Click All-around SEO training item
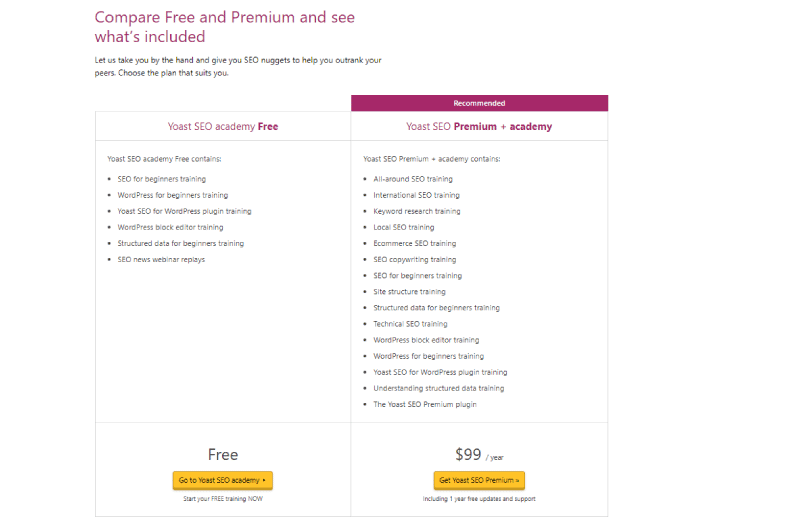Viewport: 800px width, 530px height. (x=413, y=179)
